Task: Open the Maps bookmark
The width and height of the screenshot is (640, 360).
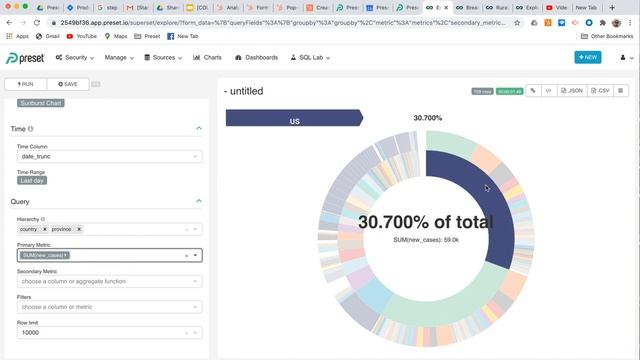Action: click(116, 36)
